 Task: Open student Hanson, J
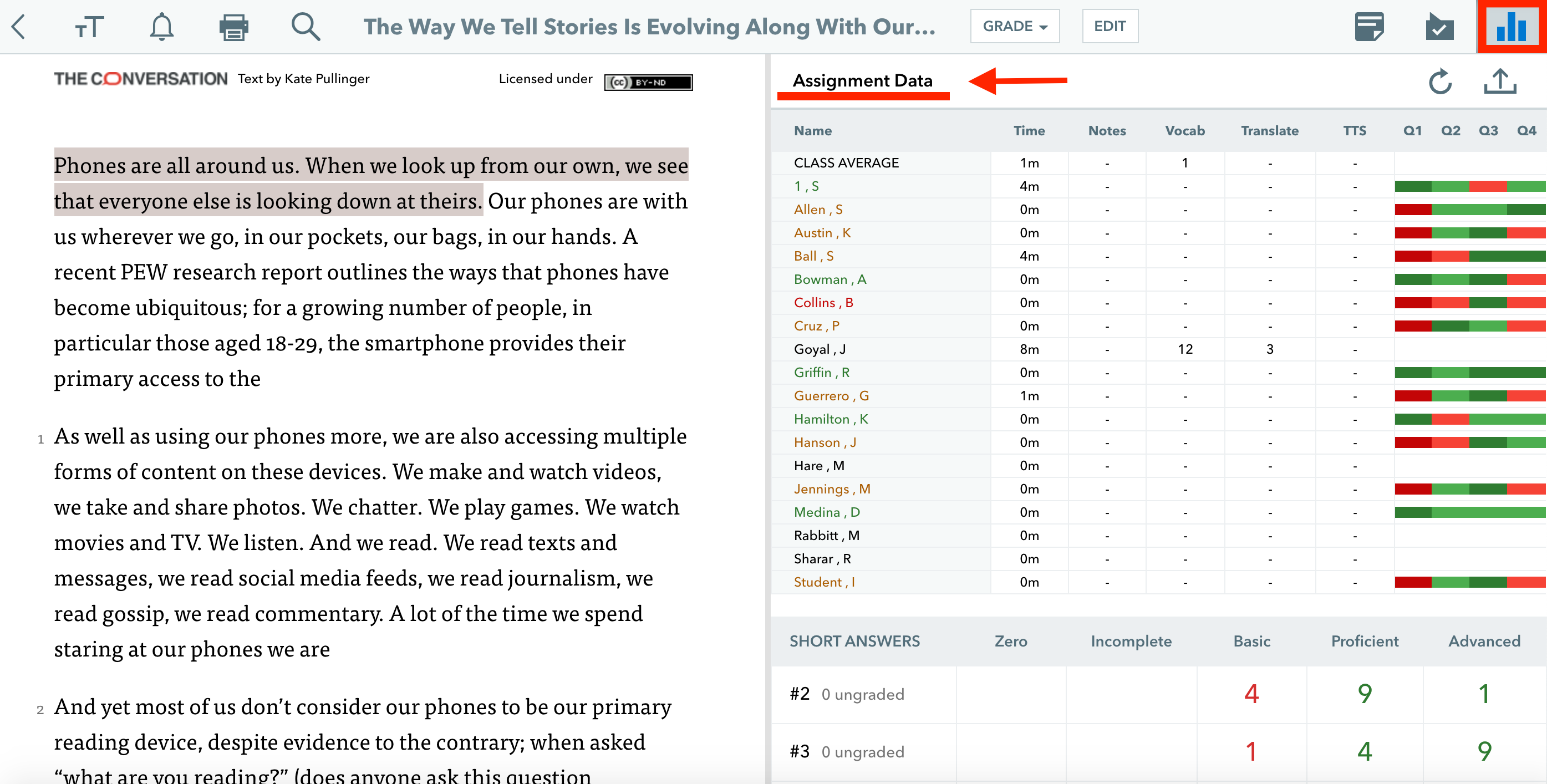[825, 442]
